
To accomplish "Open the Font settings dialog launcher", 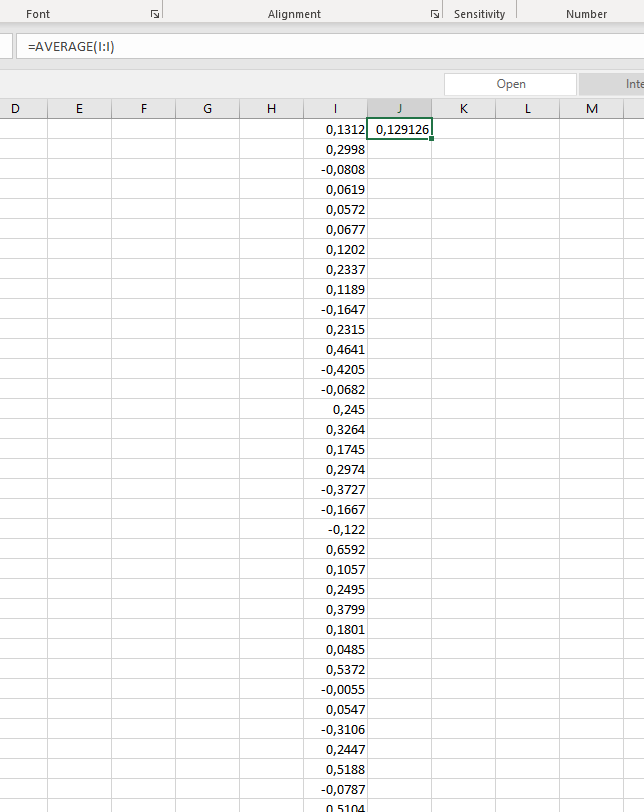I will [154, 14].
